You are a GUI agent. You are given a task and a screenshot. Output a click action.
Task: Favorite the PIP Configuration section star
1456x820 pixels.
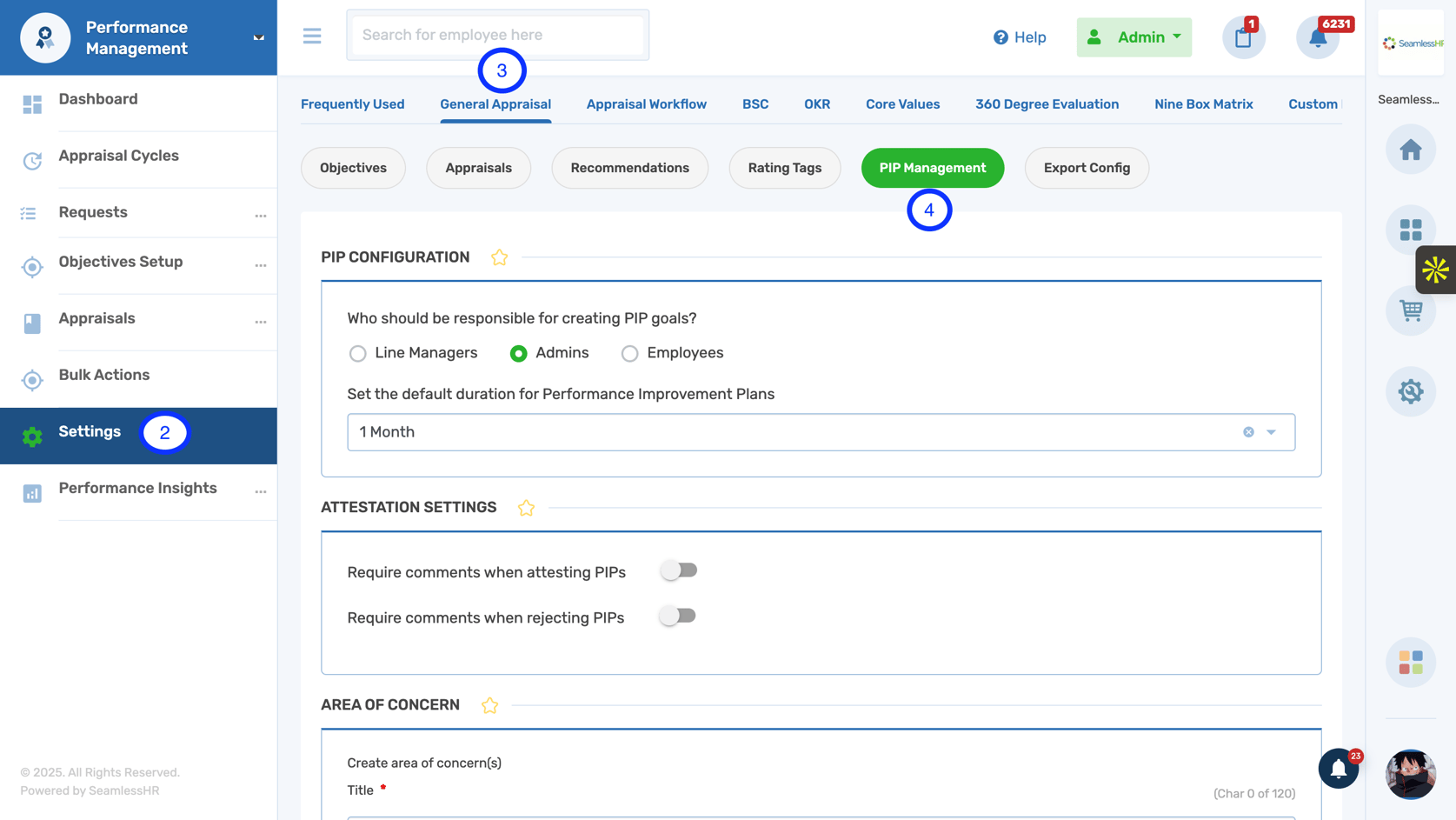(x=499, y=257)
